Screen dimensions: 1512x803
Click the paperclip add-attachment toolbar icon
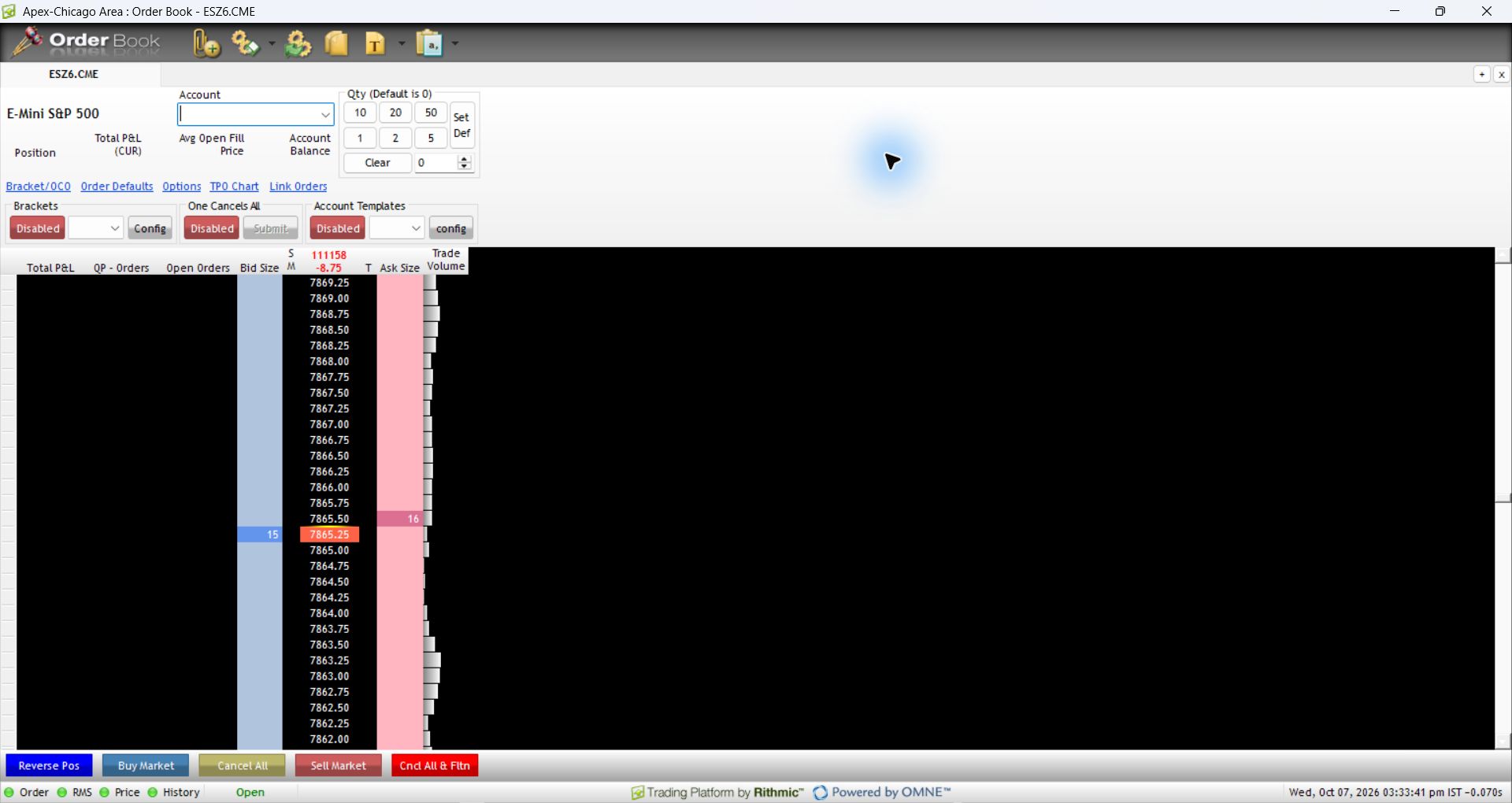206,43
